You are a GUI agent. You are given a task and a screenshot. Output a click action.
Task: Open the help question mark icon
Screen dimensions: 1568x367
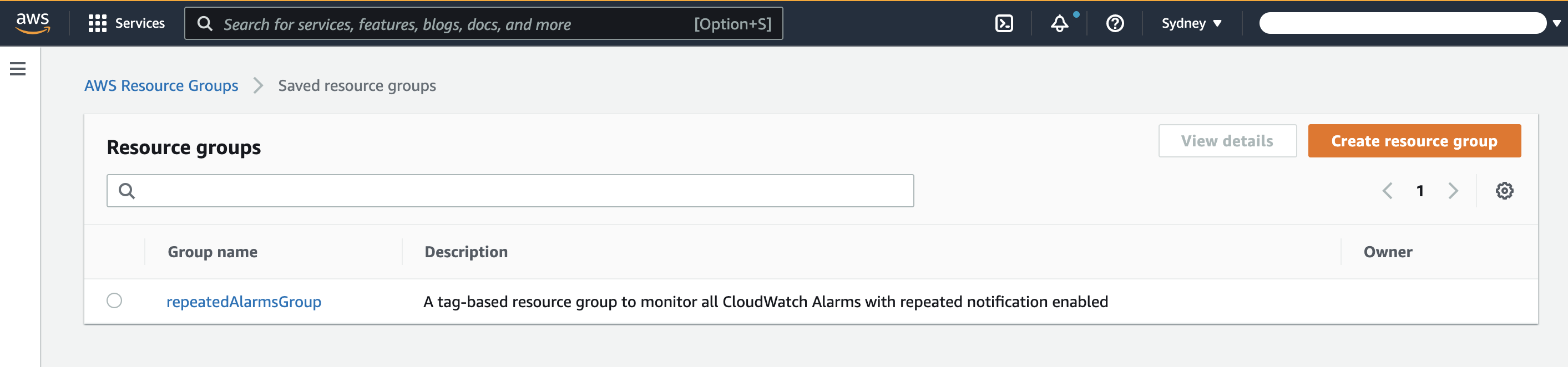pos(1115,23)
